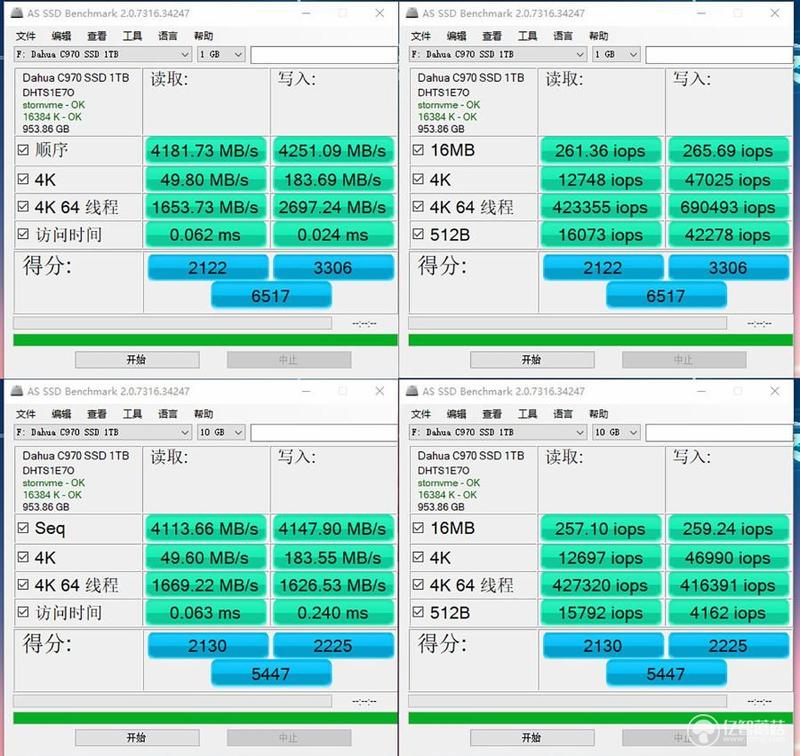Viewport: 800px width, 756px height.
Task: Toggle the 4K 64 线程 checkbox beside 1653.73 MB/s
Action: tap(23, 207)
